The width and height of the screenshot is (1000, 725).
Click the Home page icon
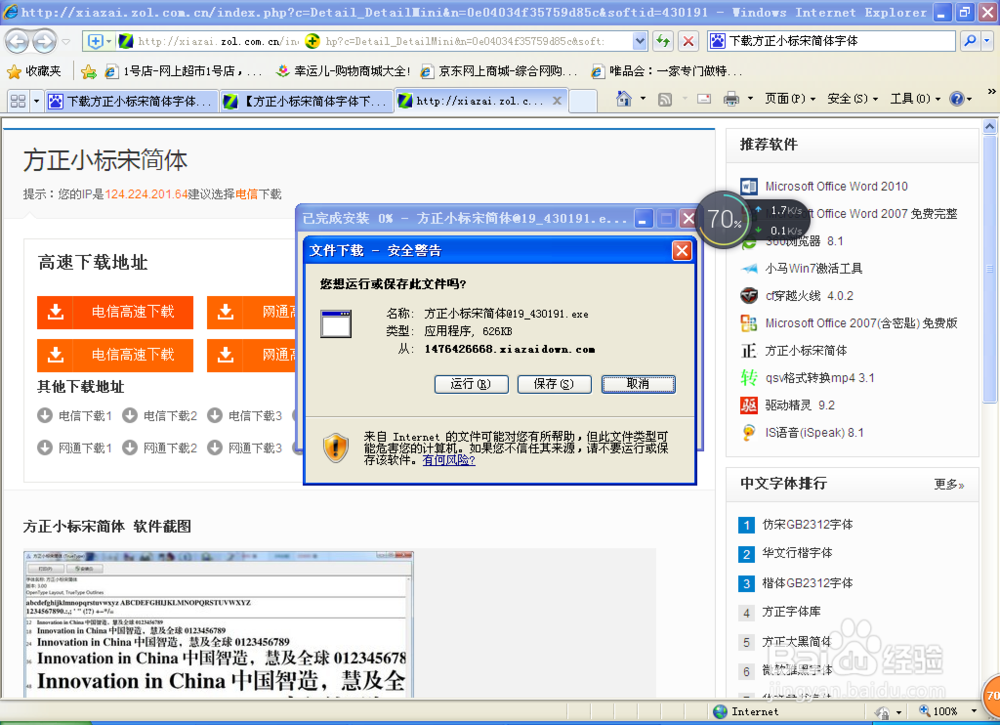pyautogui.click(x=624, y=99)
